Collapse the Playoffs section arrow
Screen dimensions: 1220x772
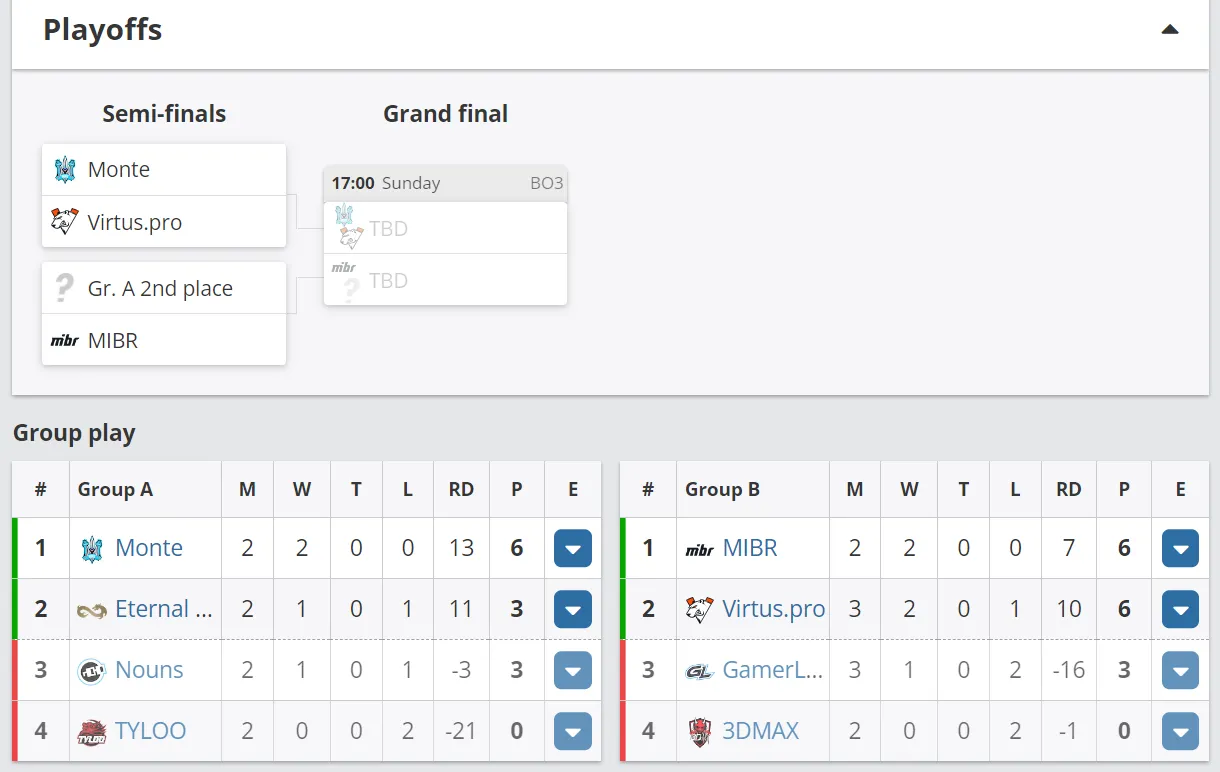pyautogui.click(x=1169, y=30)
